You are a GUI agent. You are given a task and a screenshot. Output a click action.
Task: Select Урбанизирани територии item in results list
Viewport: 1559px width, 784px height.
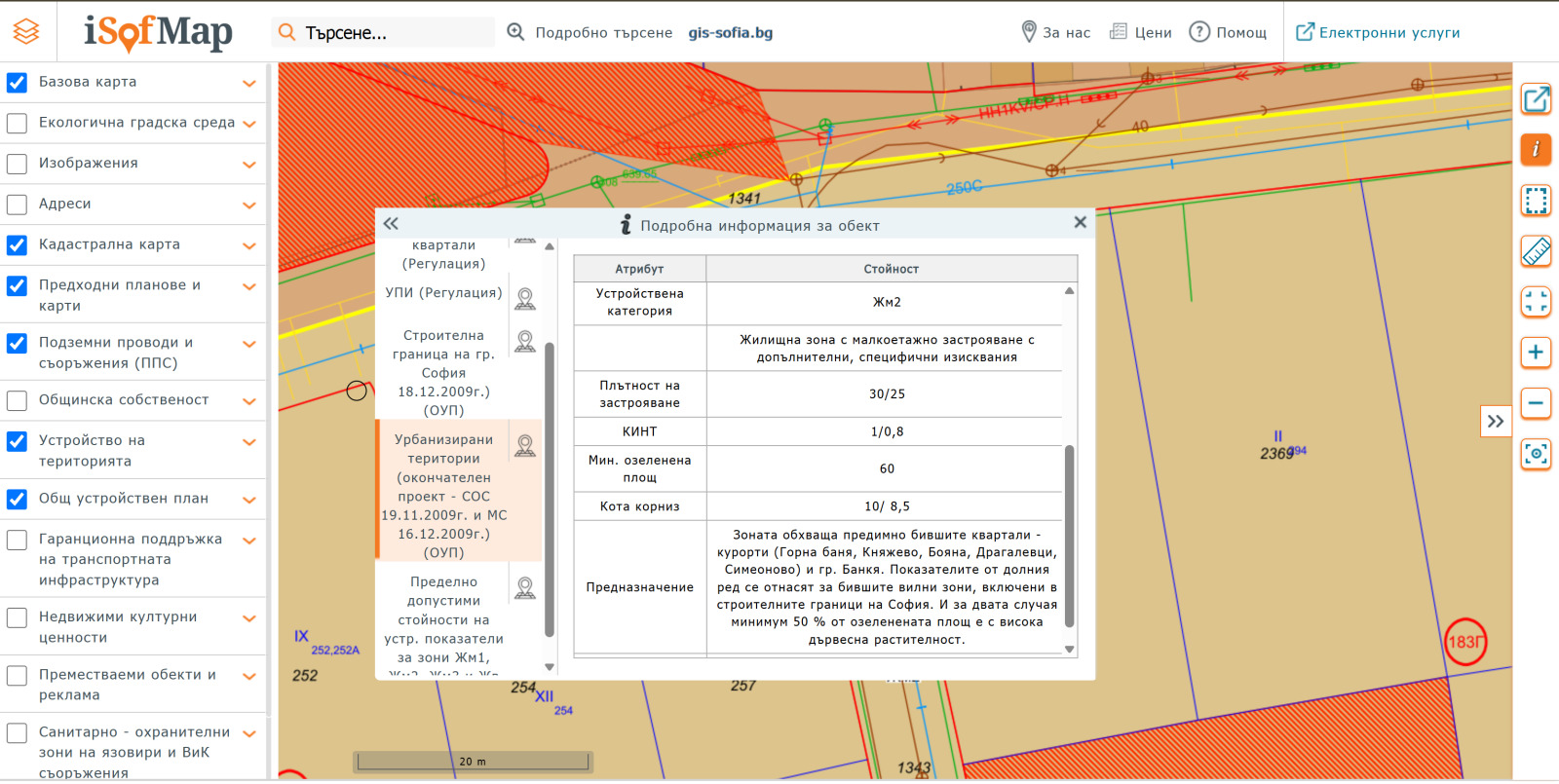tap(443, 496)
